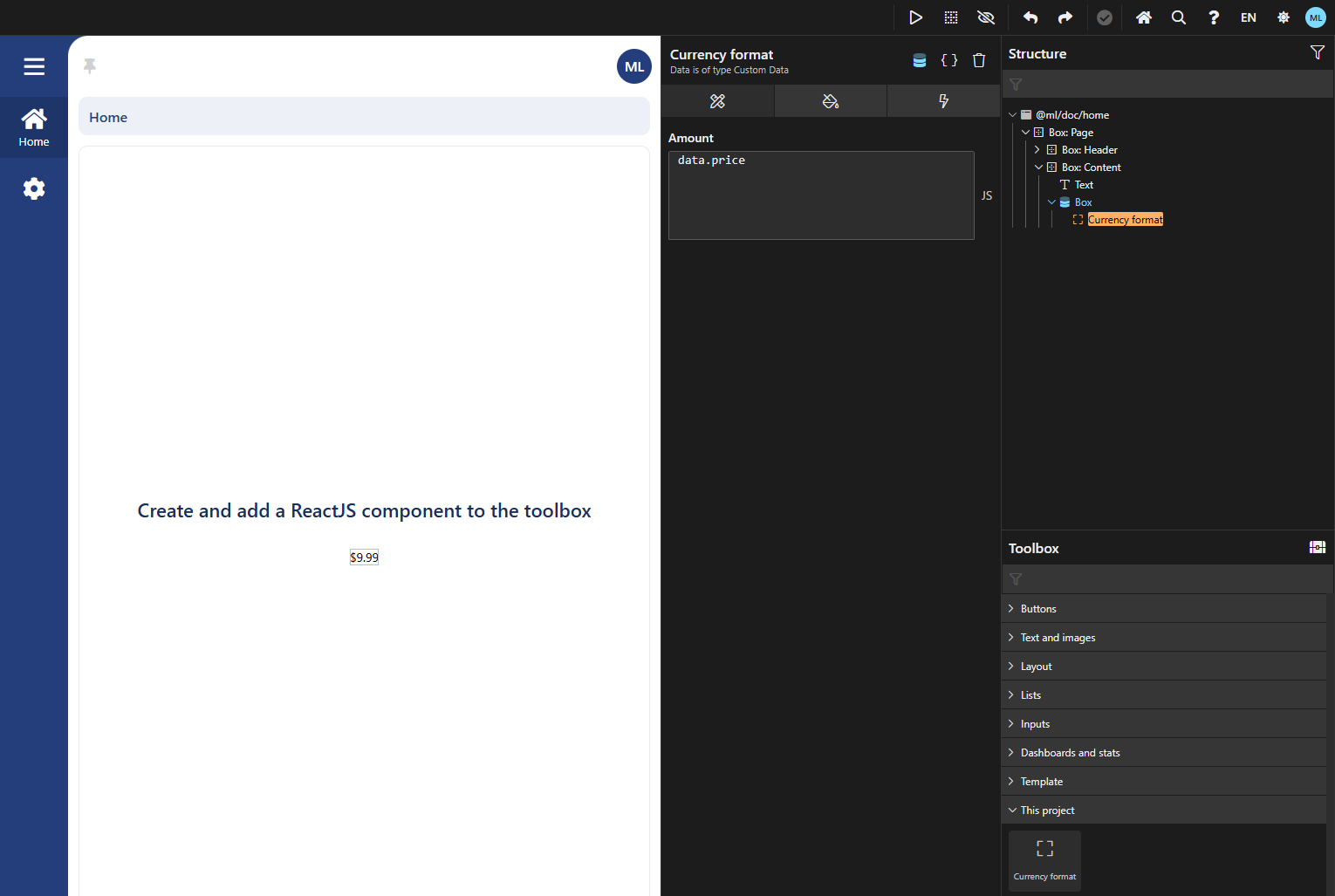Image resolution: width=1335 pixels, height=896 pixels.
Task: Expand the Template toolbox category
Action: (x=1164, y=781)
